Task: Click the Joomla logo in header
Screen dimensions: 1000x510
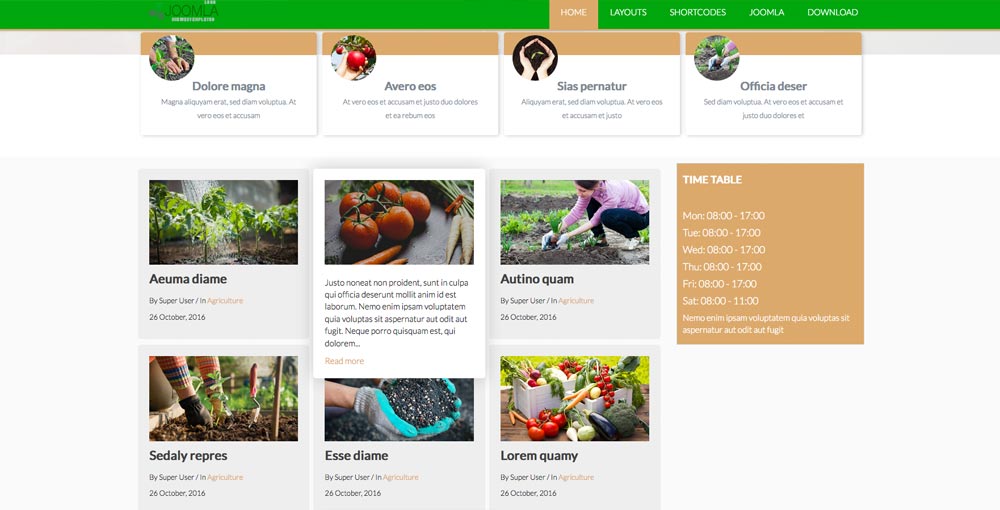Action: tap(184, 11)
